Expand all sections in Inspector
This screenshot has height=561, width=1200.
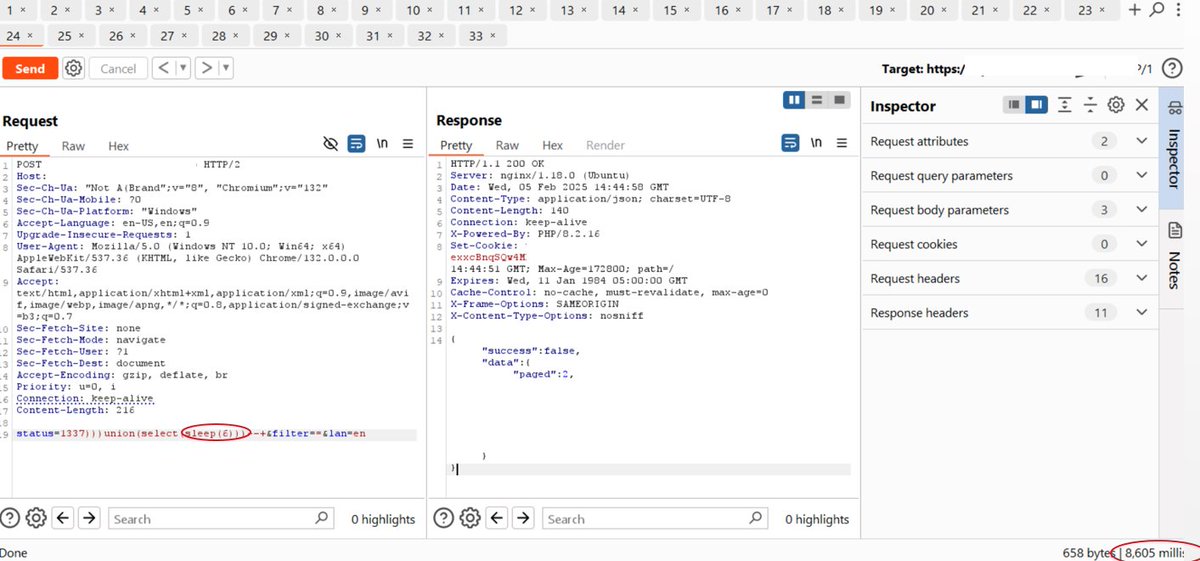(1065, 105)
